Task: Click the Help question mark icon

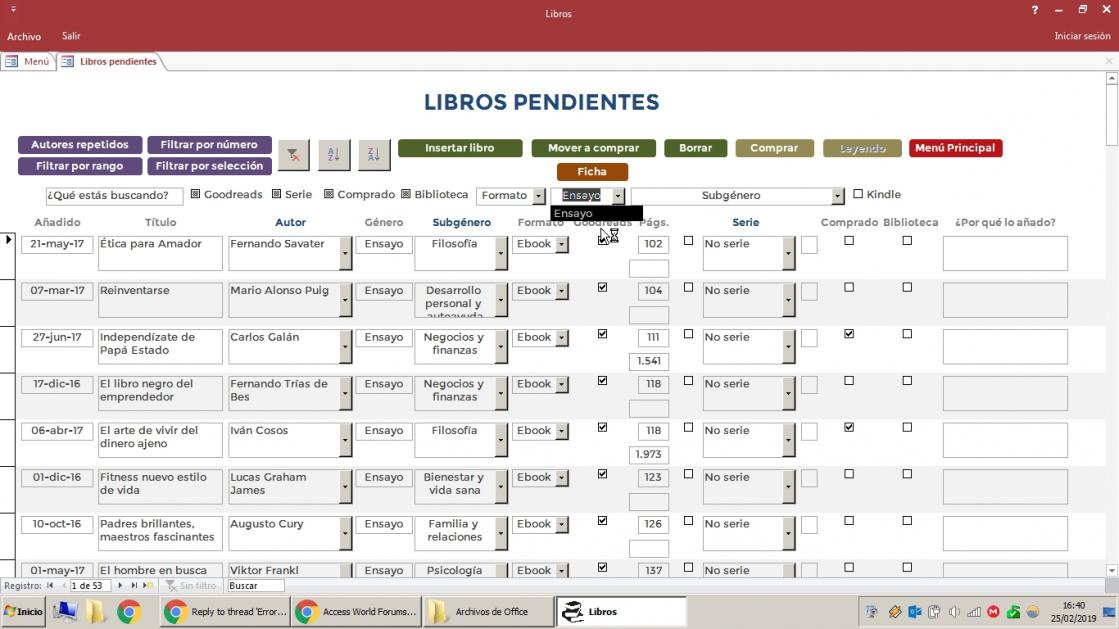Action: coord(1035,10)
